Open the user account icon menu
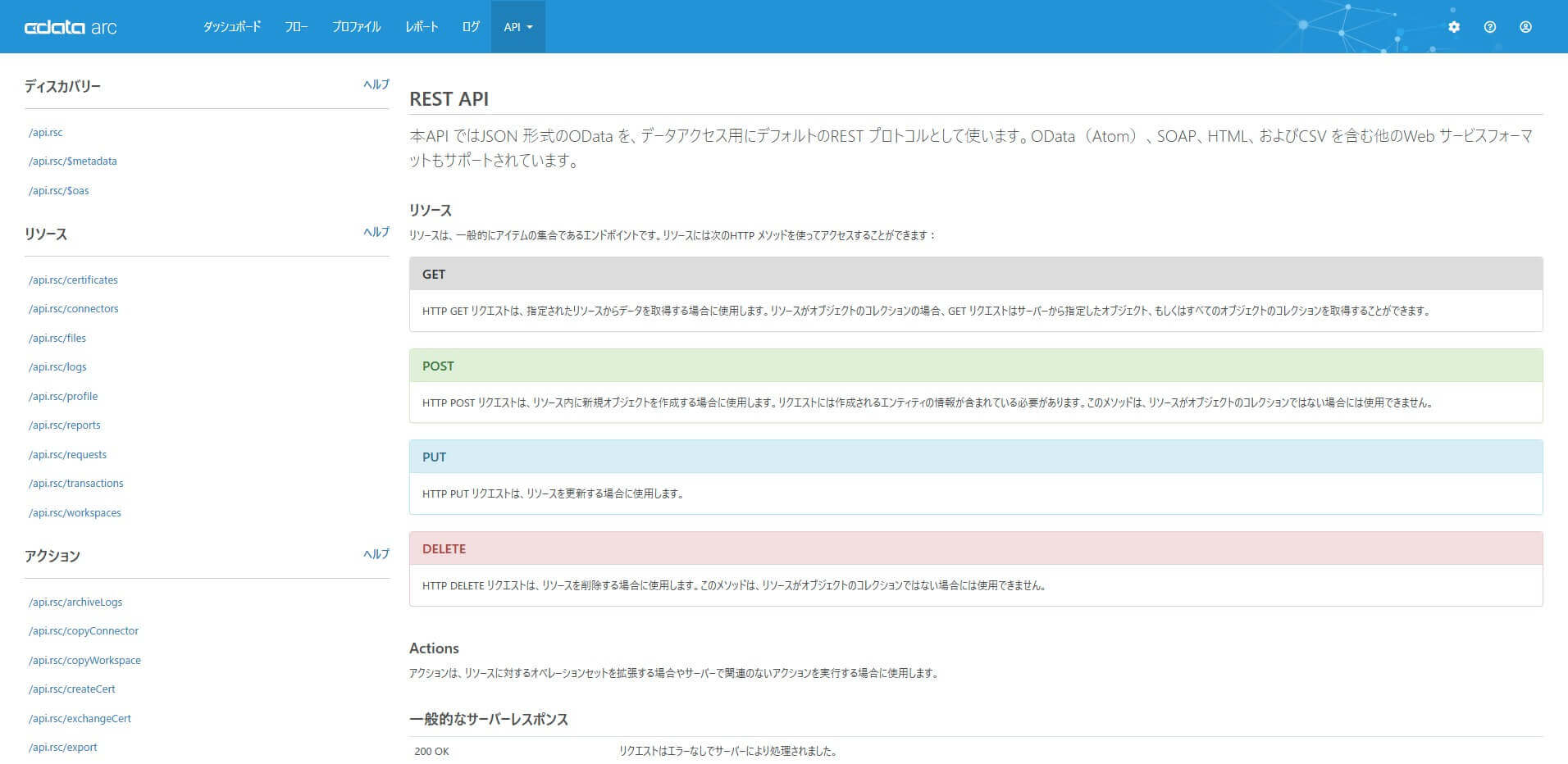The width and height of the screenshot is (1568, 764). (x=1525, y=26)
